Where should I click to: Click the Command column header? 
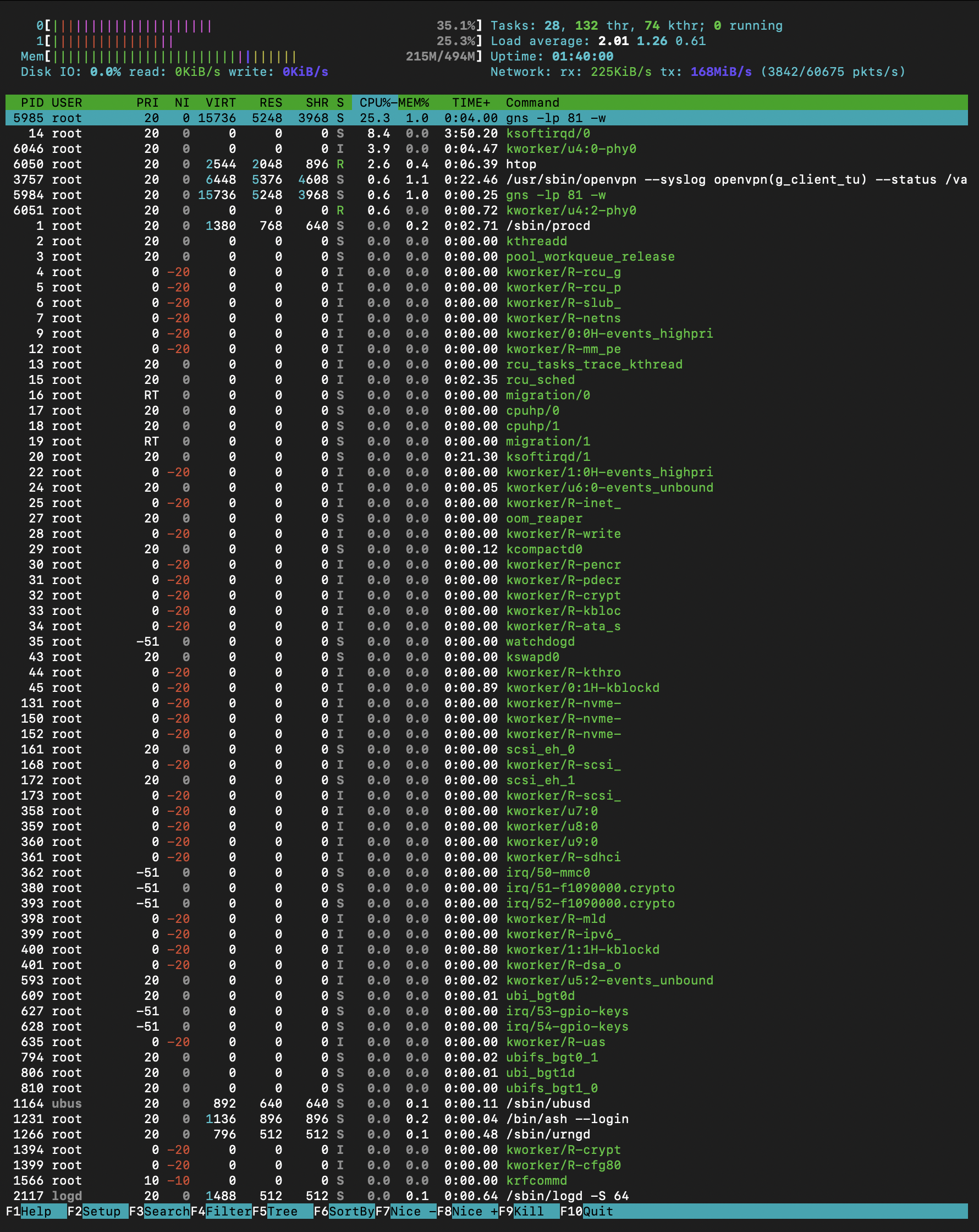pos(532,103)
